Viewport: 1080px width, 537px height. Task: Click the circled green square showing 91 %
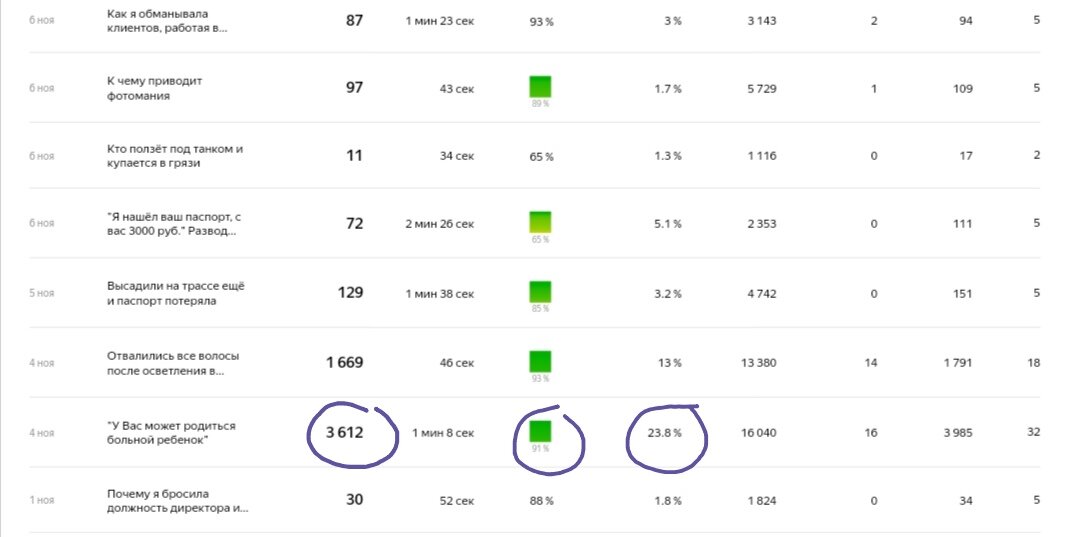540,431
